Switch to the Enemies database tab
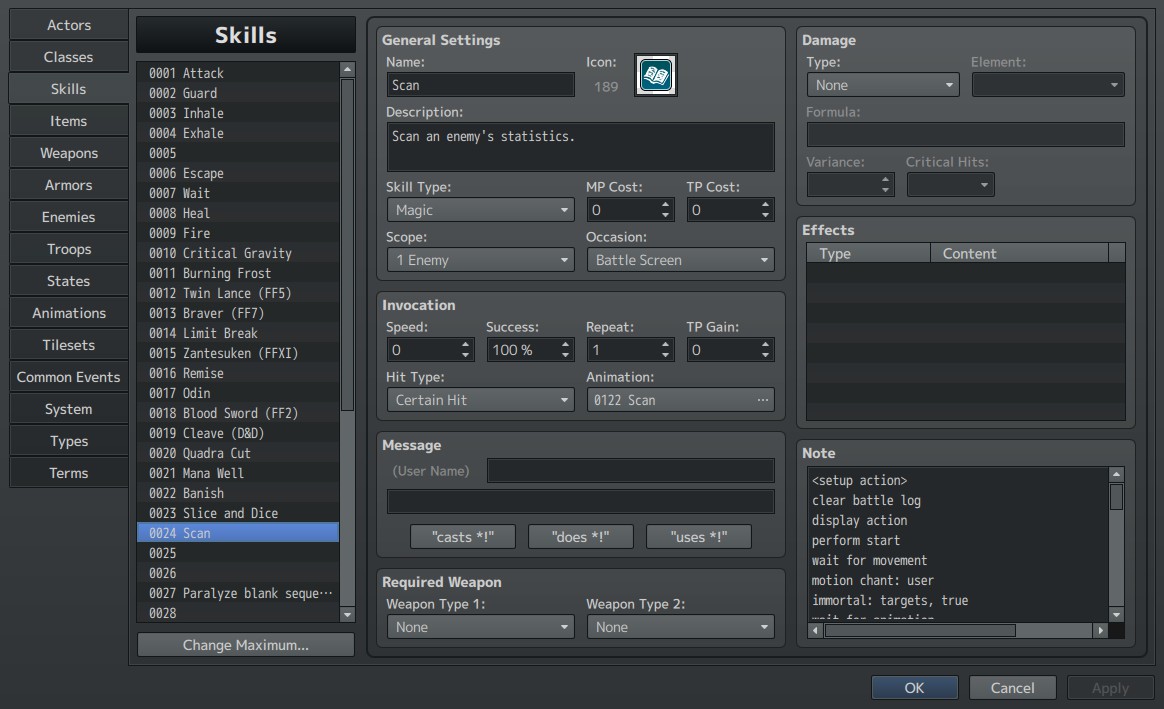The image size is (1164, 709). tap(68, 217)
